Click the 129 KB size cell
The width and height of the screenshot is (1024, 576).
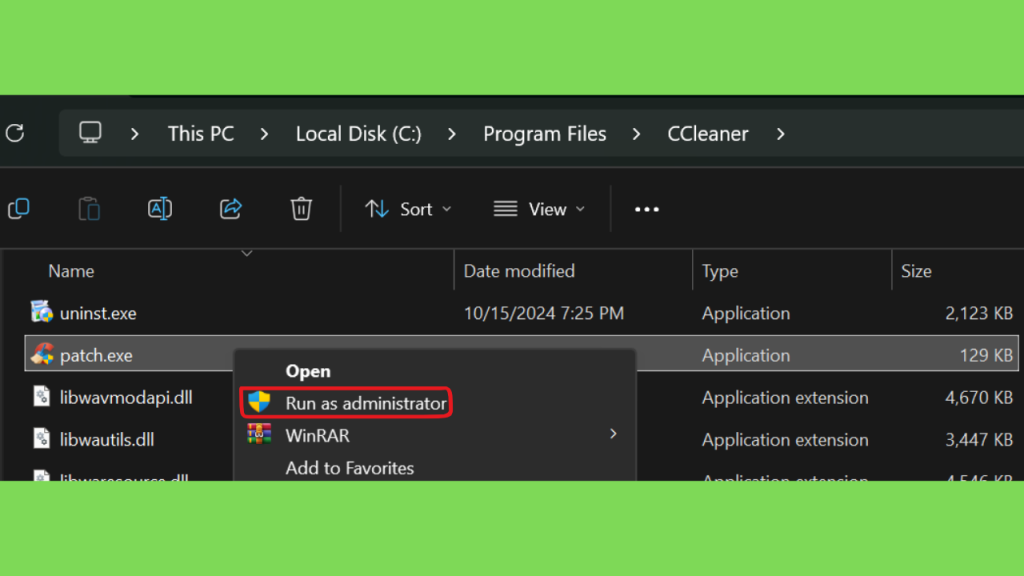[x=986, y=355]
